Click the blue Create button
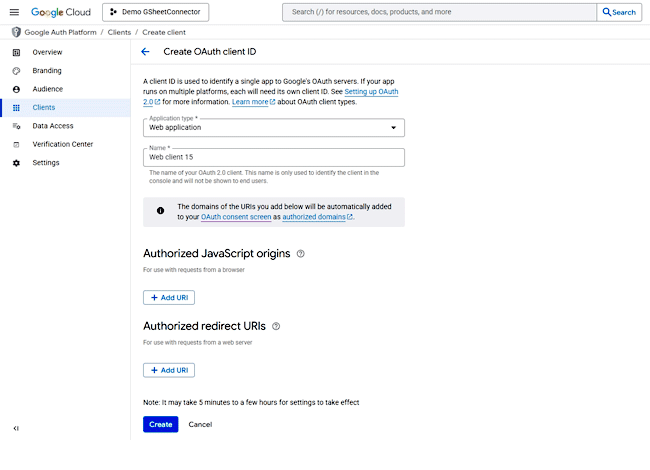 pos(160,424)
